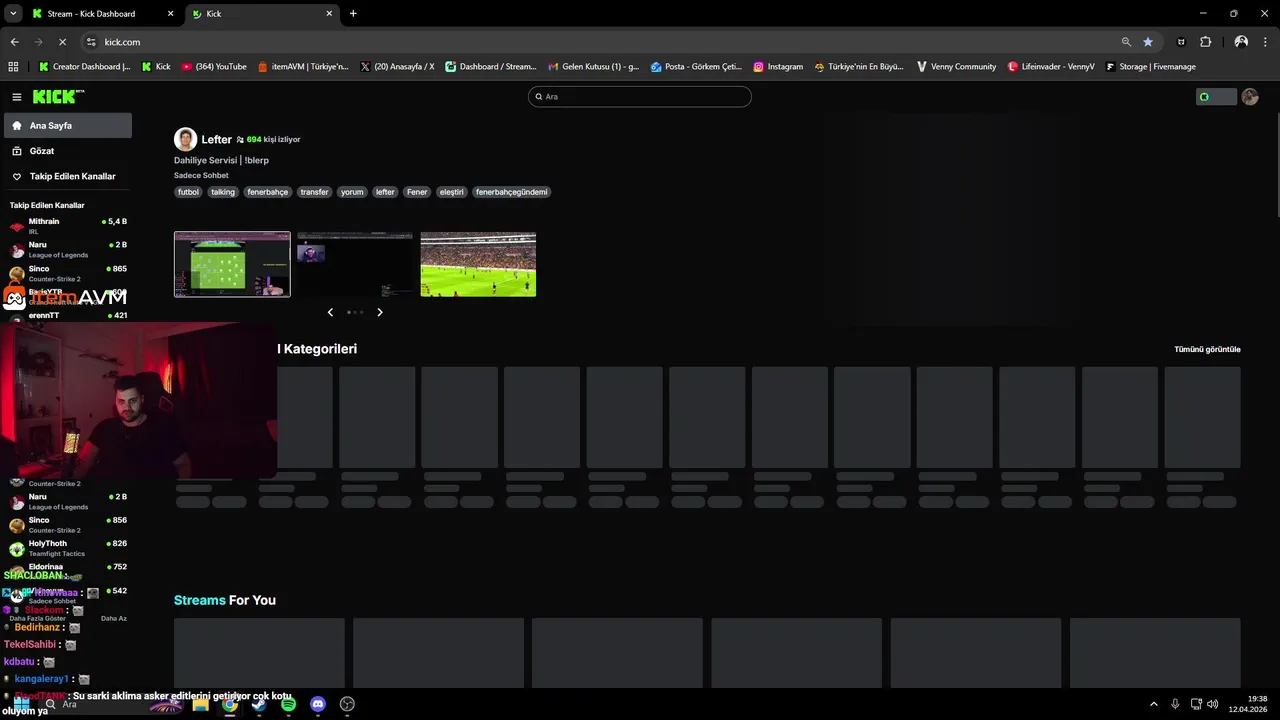Select the dark middle stream thumbnail
The width and height of the screenshot is (1280, 720).
point(355,264)
